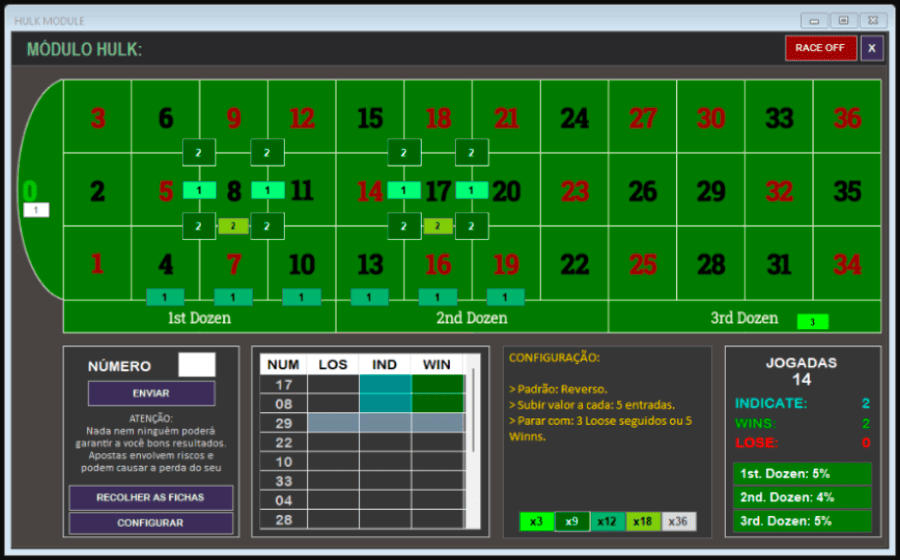The image size is (900, 560).
Task: Click the chip on the 3rd Dozen
Action: [x=812, y=322]
